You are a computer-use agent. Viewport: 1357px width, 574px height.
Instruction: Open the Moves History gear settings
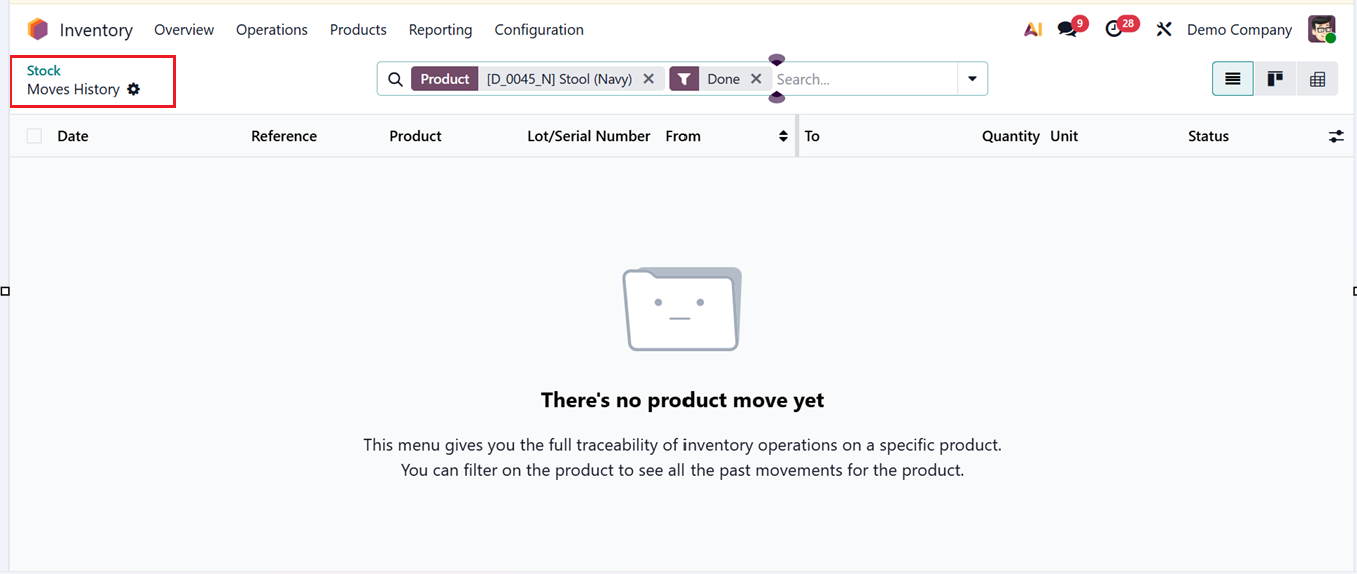[134, 89]
